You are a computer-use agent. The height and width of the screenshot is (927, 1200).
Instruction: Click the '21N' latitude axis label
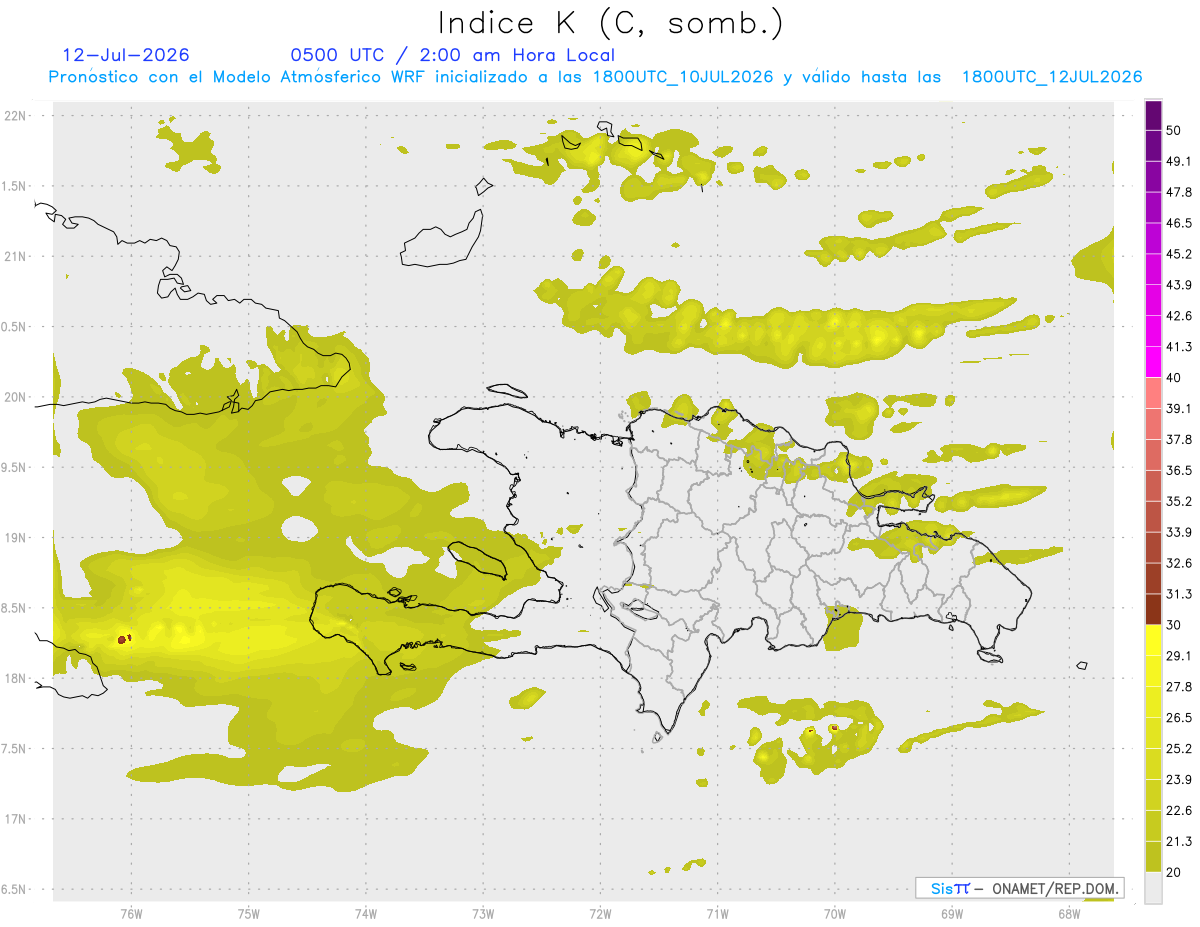17,257
